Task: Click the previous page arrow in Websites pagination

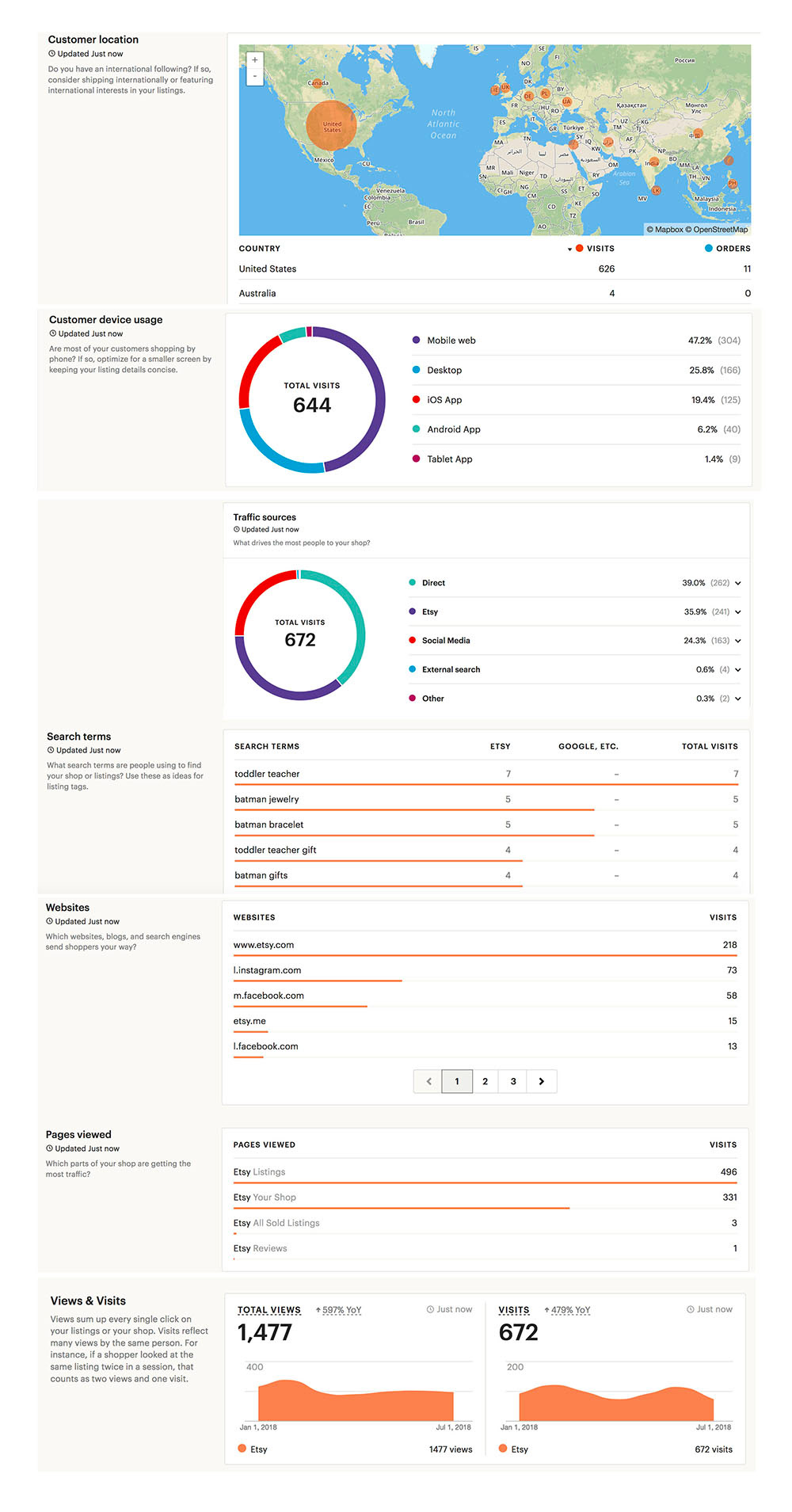Action: click(428, 1081)
